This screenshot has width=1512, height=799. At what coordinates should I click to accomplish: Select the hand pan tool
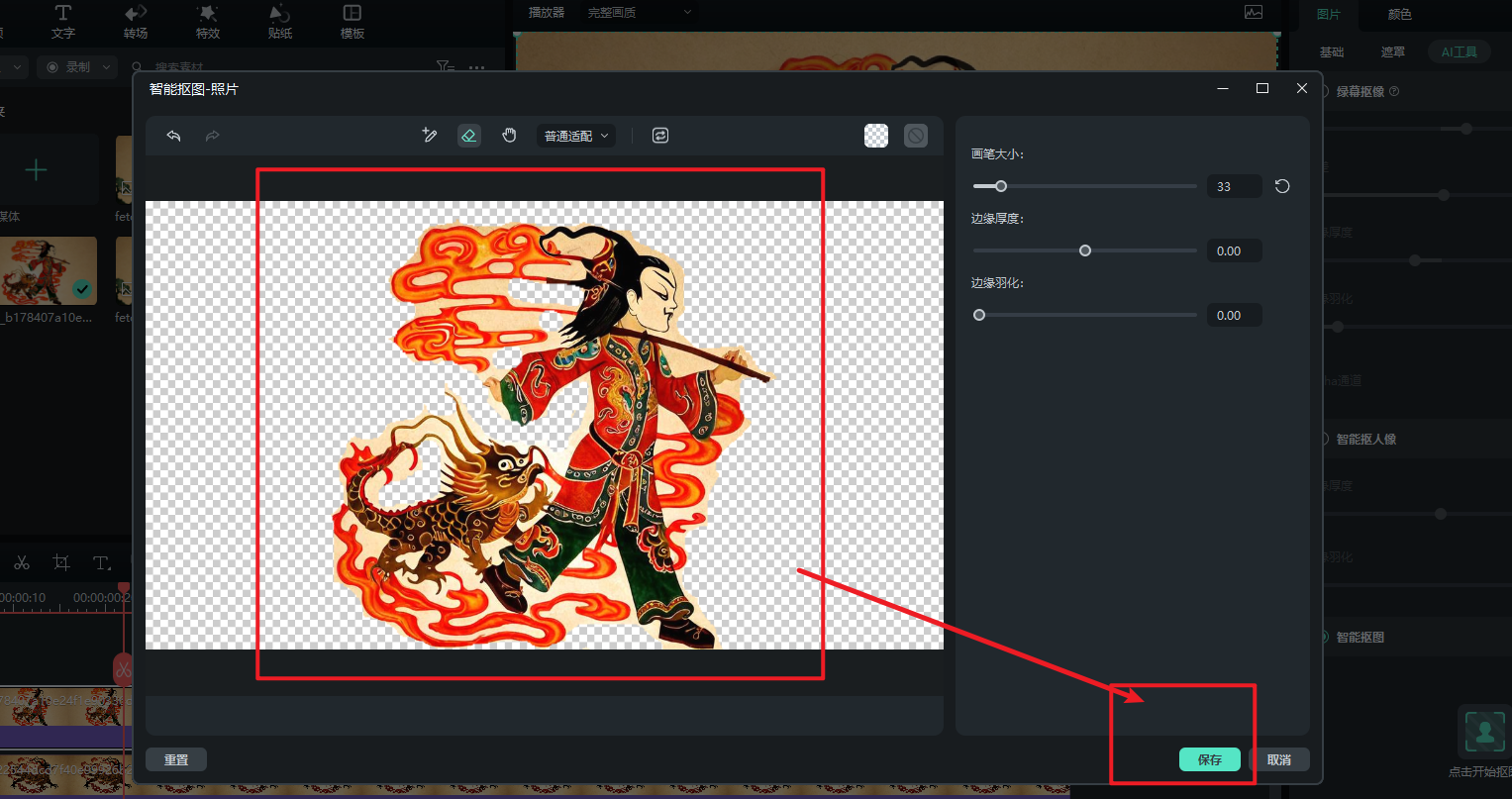(x=509, y=136)
